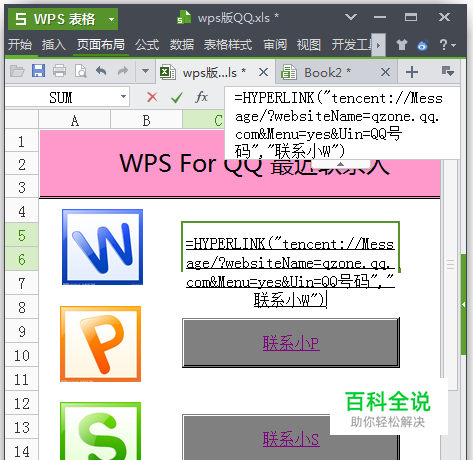Click the WPS For QQ title cell
473x460 pixels.
(240, 163)
